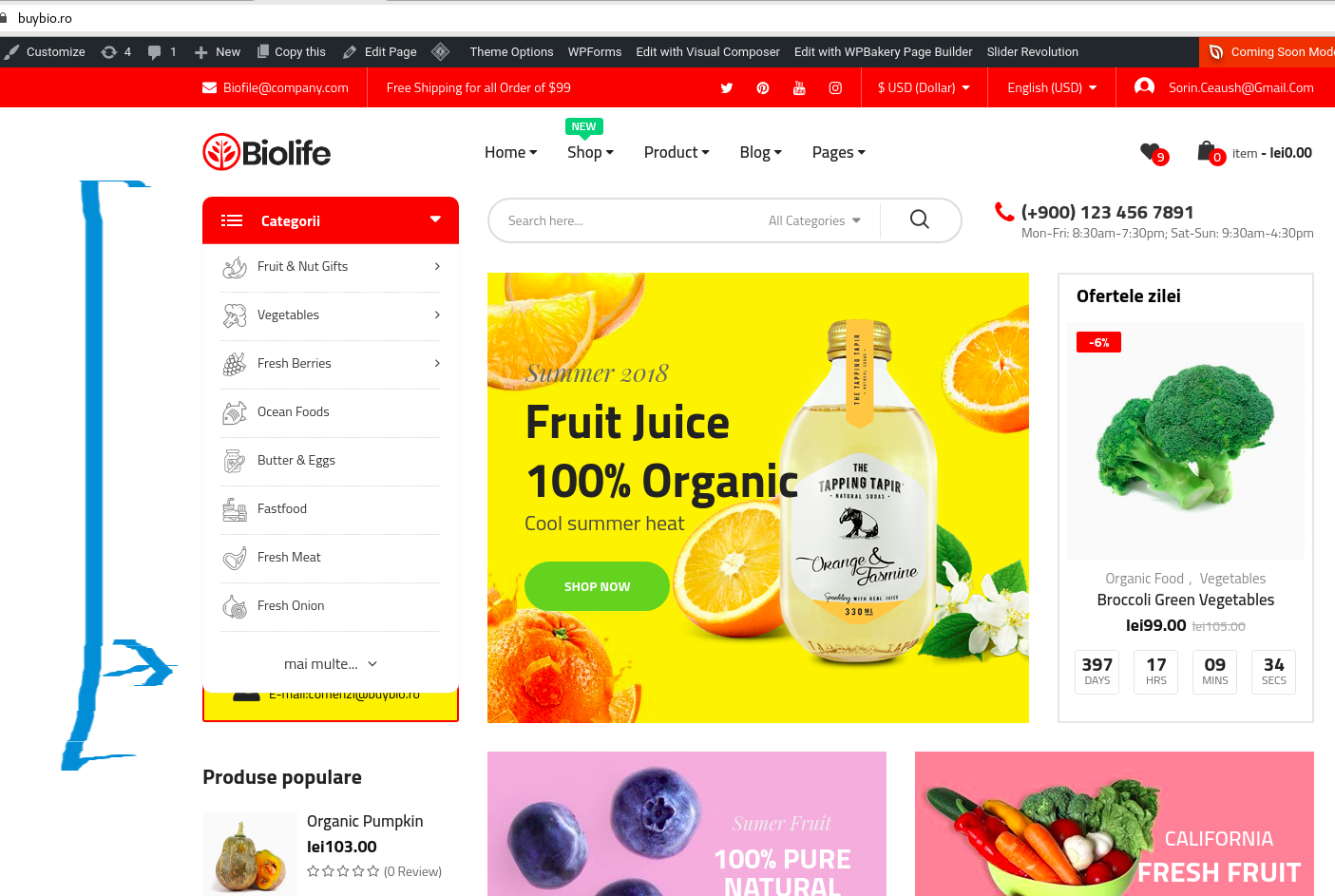1335x896 pixels.
Task: Open the USD (Dollar) currency dropdown
Action: pyautogui.click(x=924, y=87)
